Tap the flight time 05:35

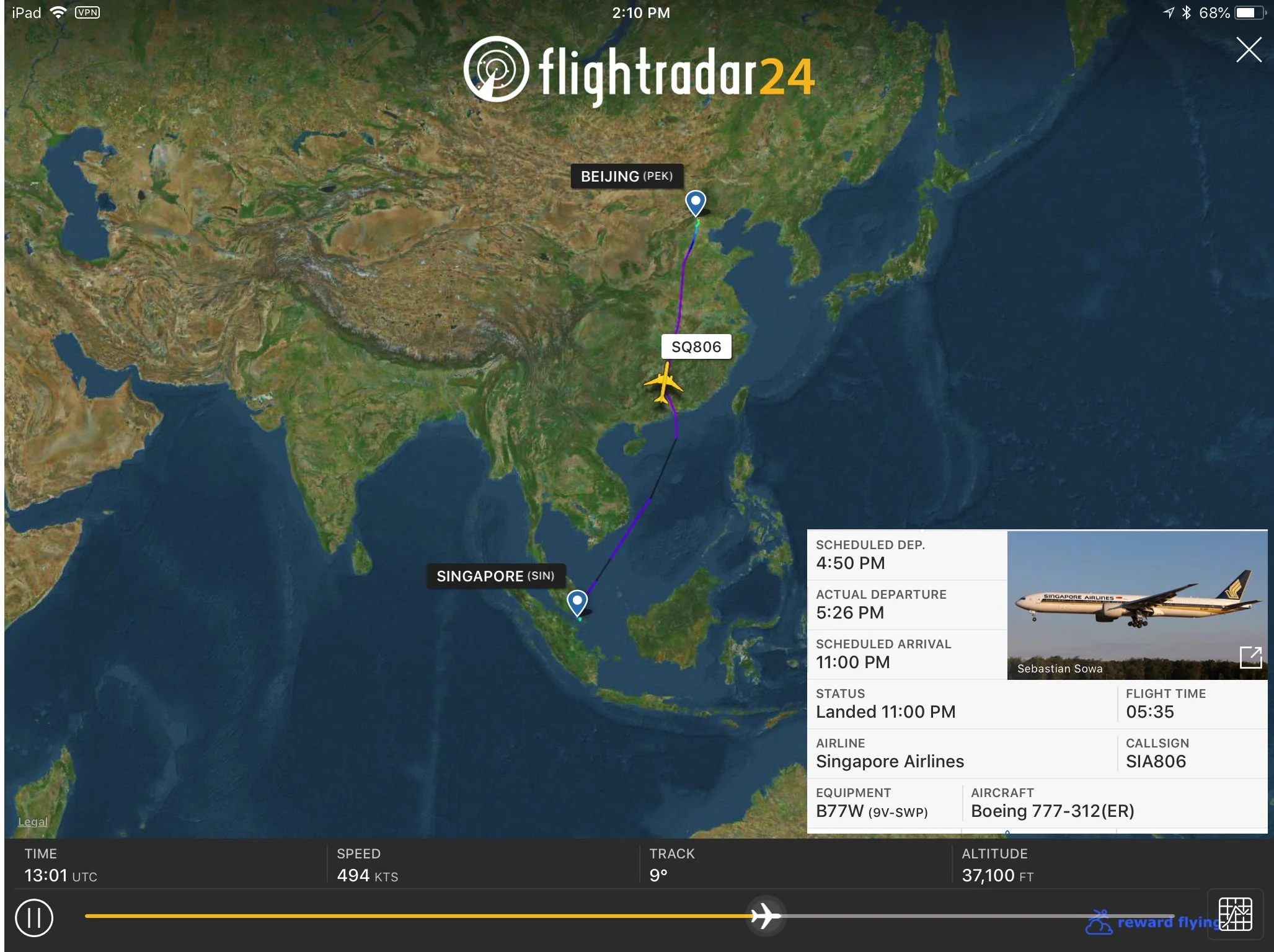[x=1150, y=712]
